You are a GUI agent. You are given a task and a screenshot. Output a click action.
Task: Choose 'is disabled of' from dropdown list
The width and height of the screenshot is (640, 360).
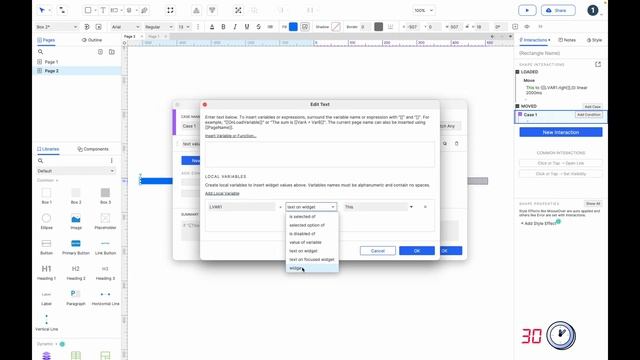point(312,233)
